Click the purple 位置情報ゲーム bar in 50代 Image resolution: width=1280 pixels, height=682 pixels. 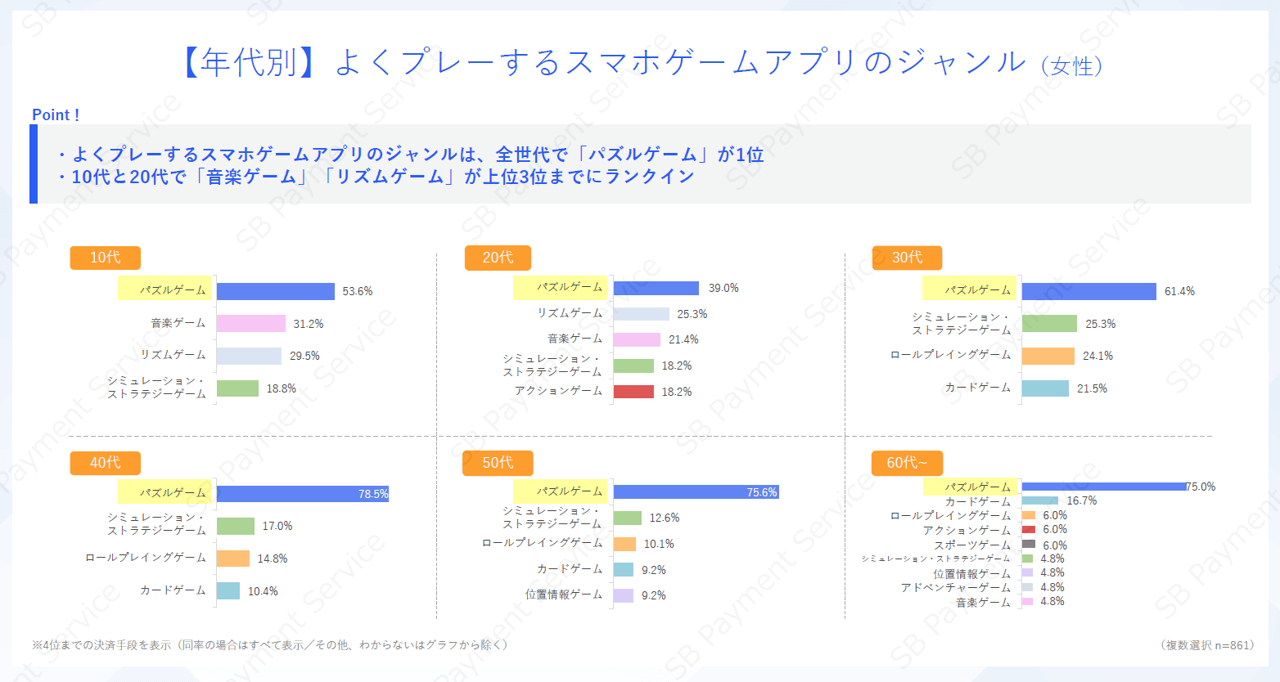623,595
